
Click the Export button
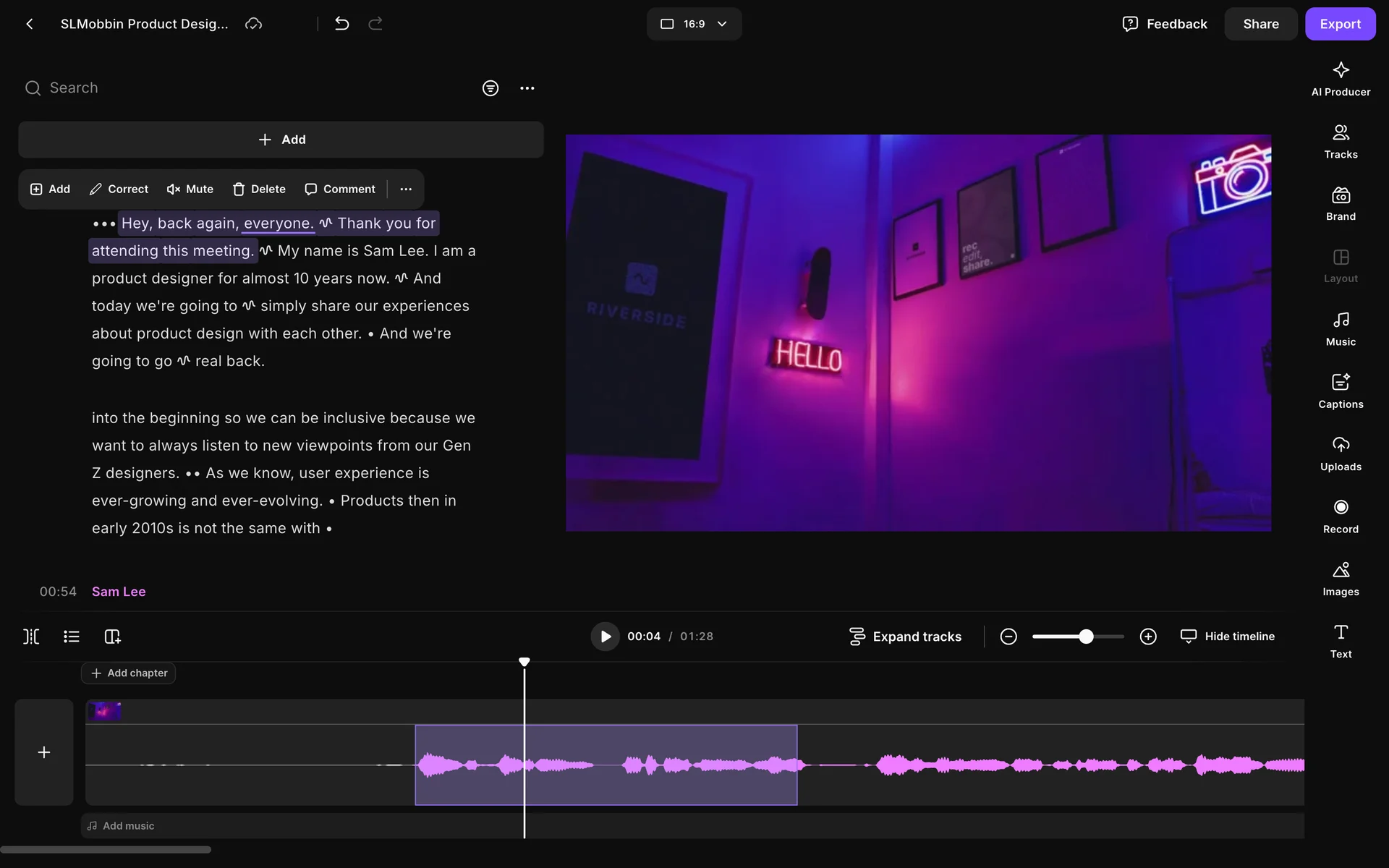1340,24
